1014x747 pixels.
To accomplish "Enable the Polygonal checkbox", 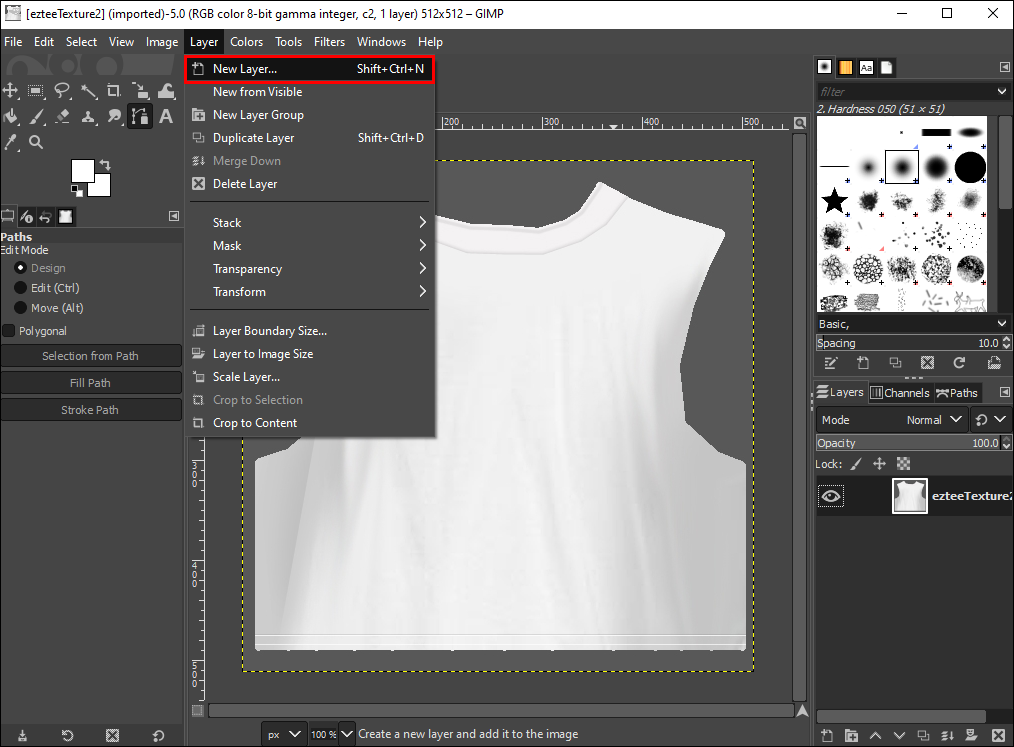I will tap(9, 331).
